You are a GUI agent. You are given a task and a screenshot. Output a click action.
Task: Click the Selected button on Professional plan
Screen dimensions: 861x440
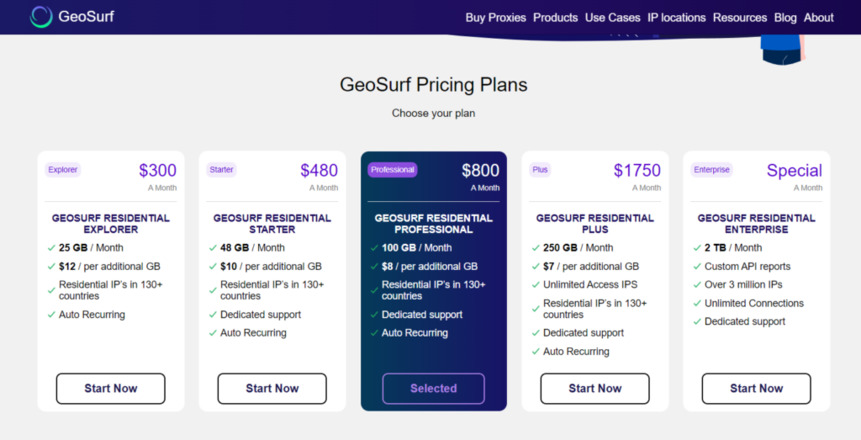[433, 388]
